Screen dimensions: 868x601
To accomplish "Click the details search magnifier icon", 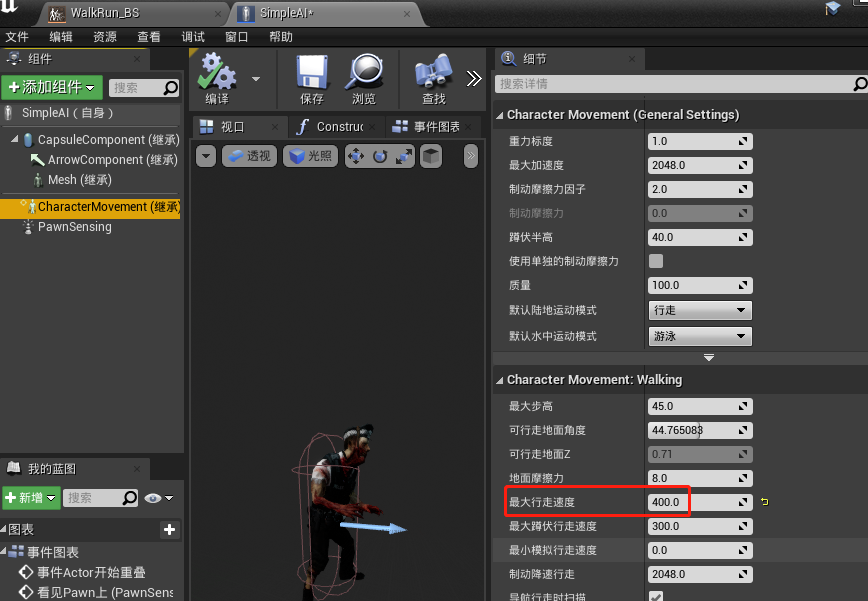I will coord(860,84).
